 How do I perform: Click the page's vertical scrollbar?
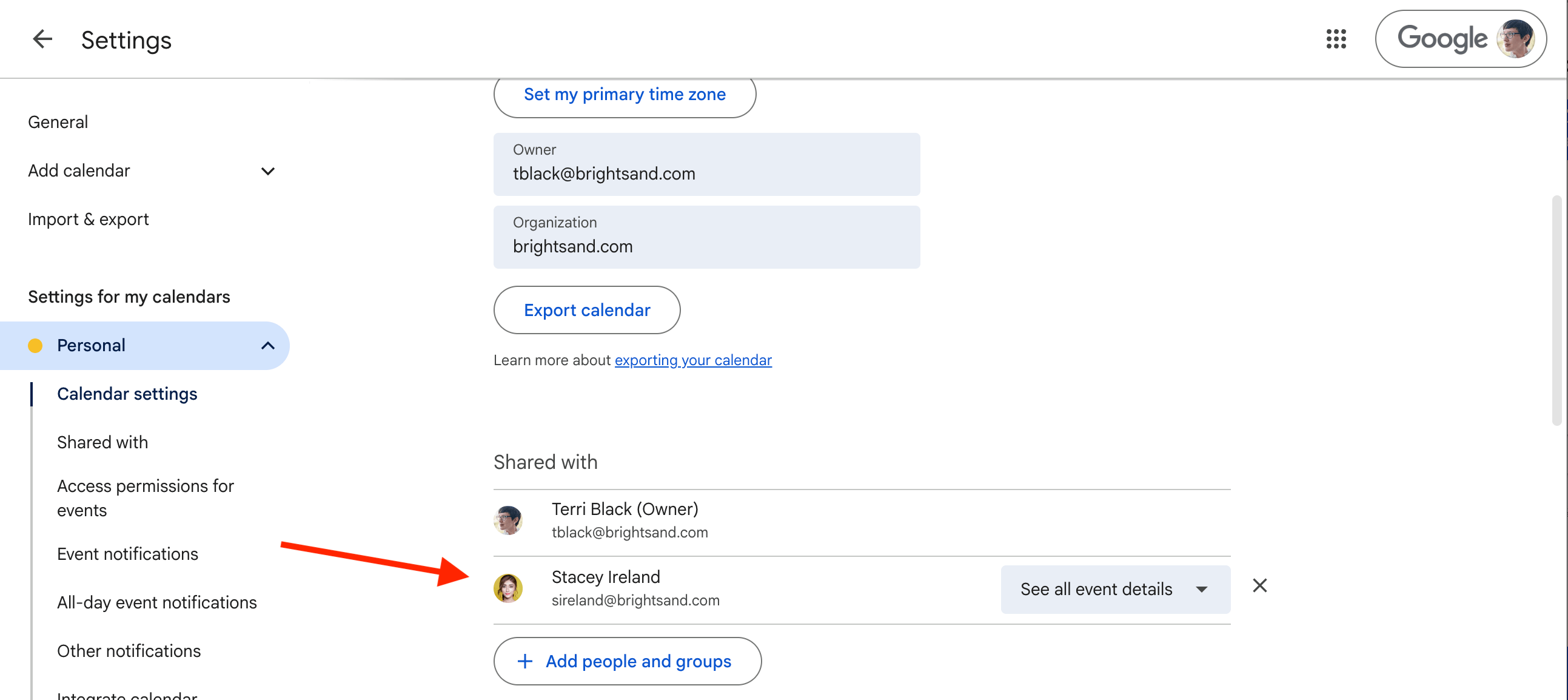point(1556,311)
